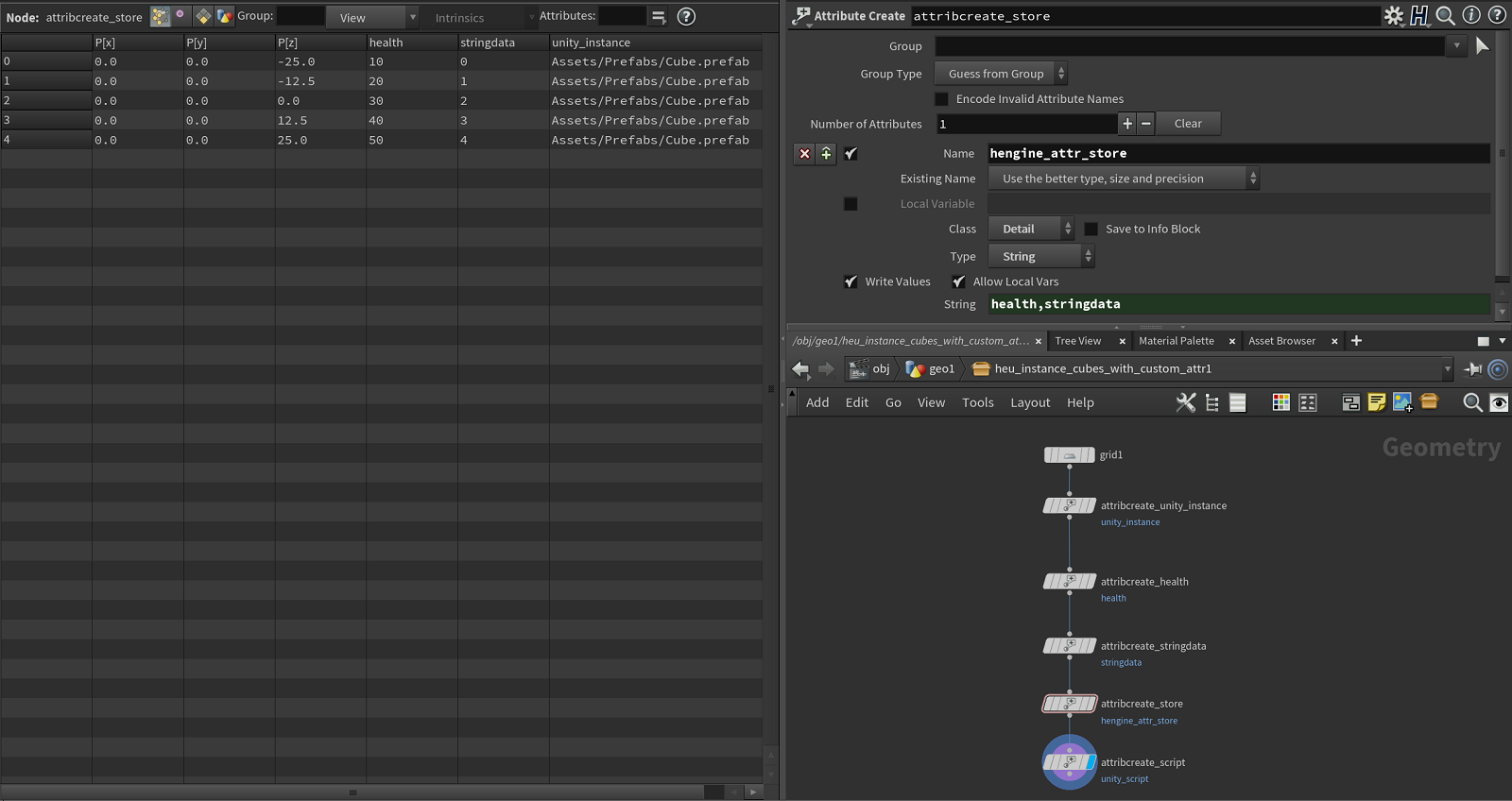Open the Group Type dropdown

1000,74
